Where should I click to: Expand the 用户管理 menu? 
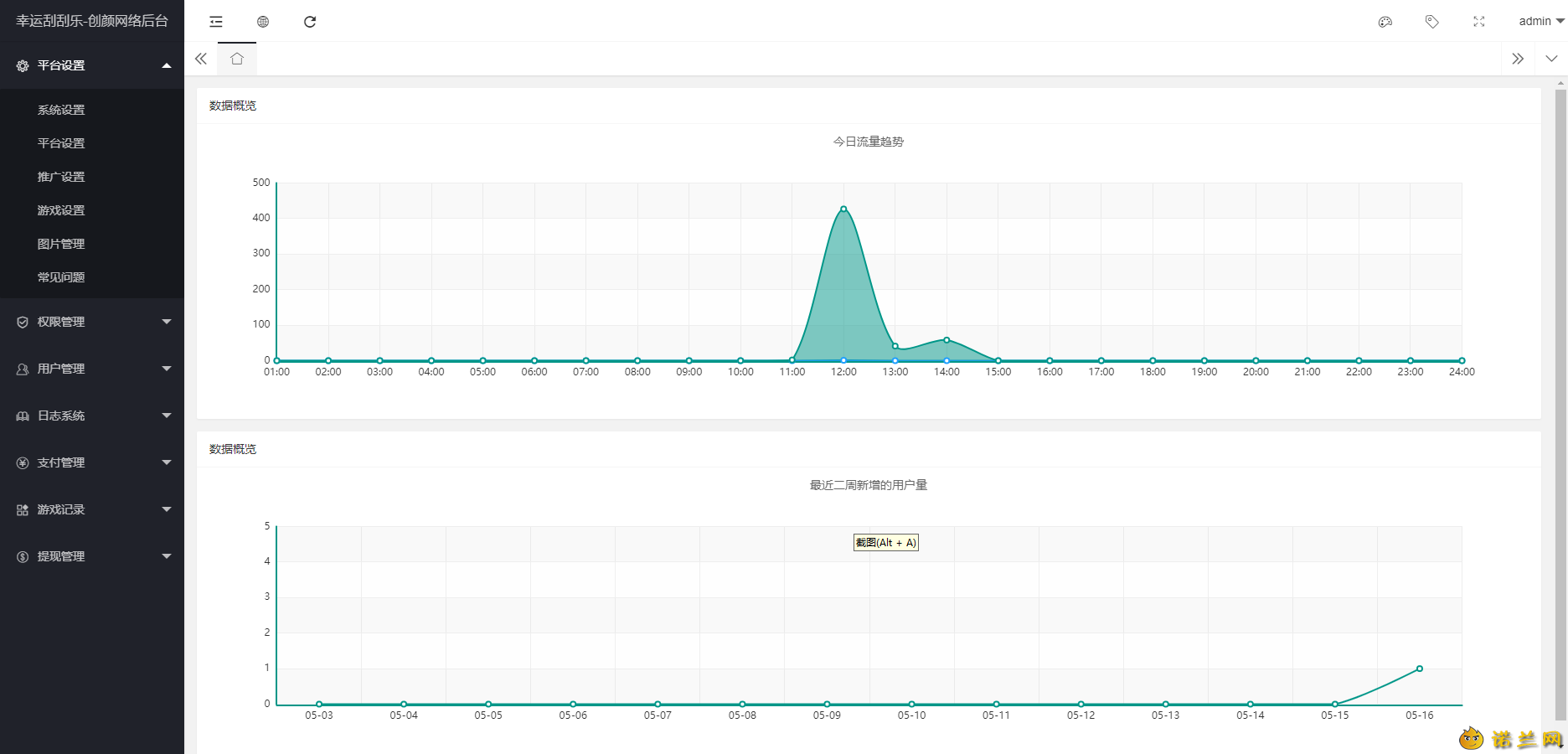tap(92, 369)
